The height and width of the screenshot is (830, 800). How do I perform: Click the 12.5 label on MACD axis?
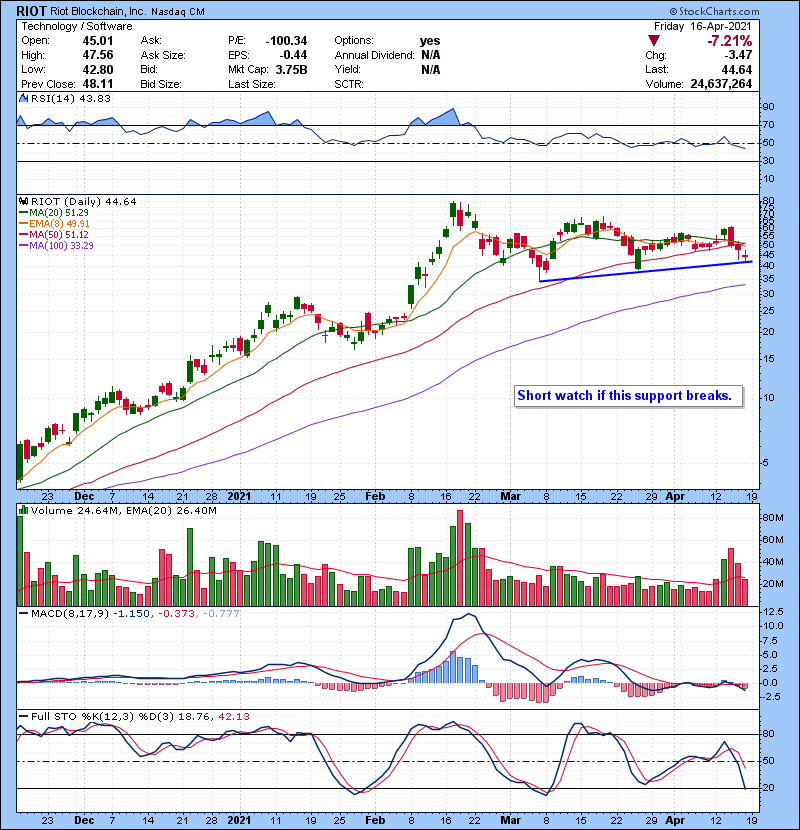pyautogui.click(x=772, y=611)
